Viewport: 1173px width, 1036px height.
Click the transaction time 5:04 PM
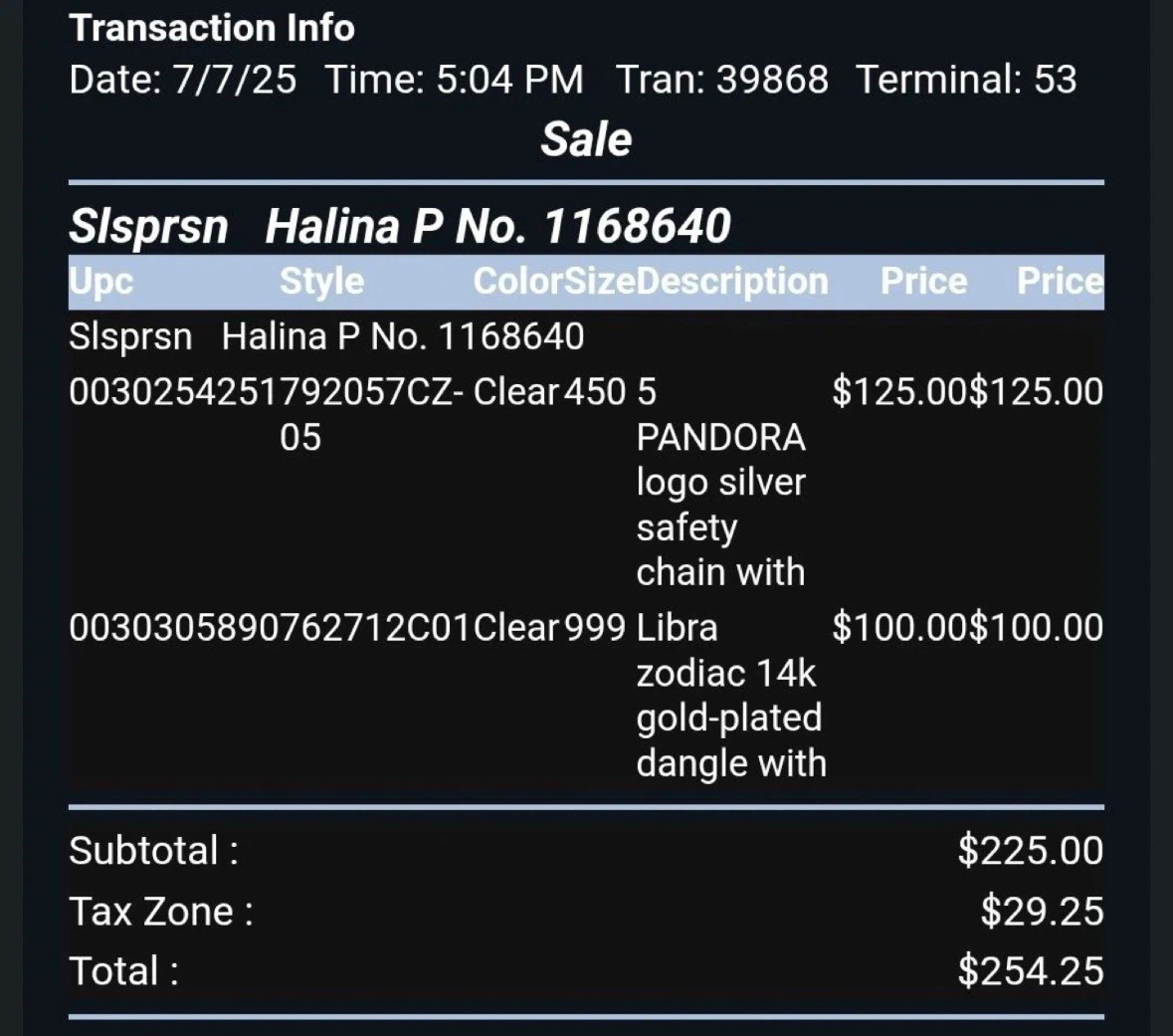click(x=509, y=80)
